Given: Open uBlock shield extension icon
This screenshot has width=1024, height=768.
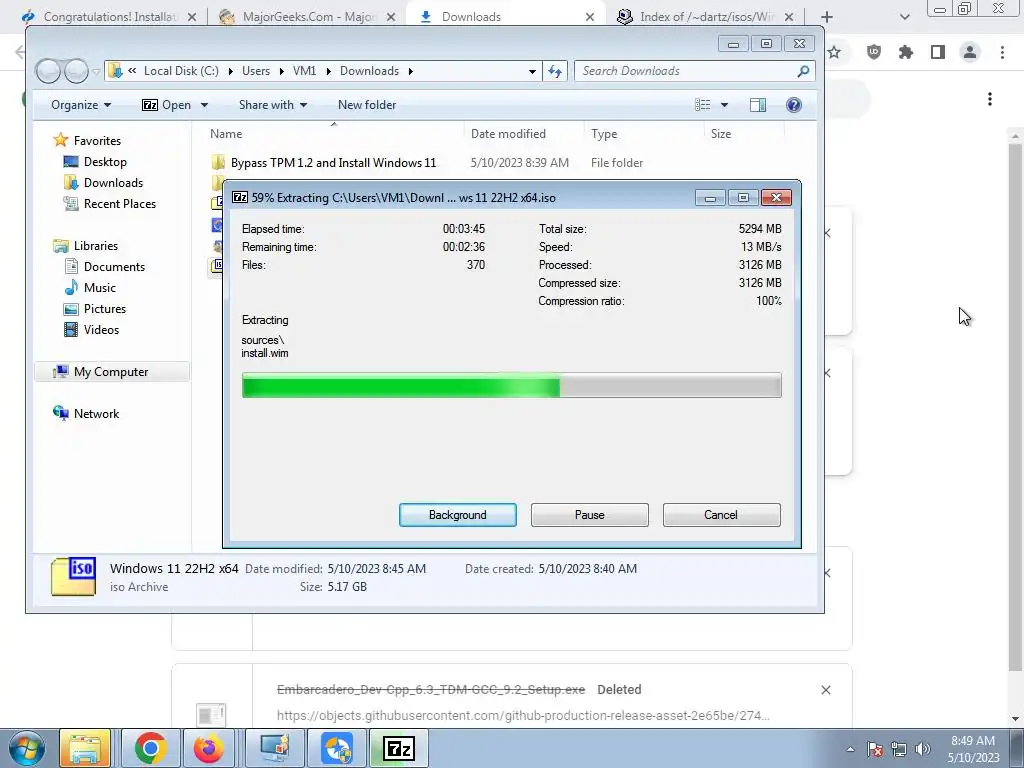Looking at the screenshot, I should coord(874,52).
